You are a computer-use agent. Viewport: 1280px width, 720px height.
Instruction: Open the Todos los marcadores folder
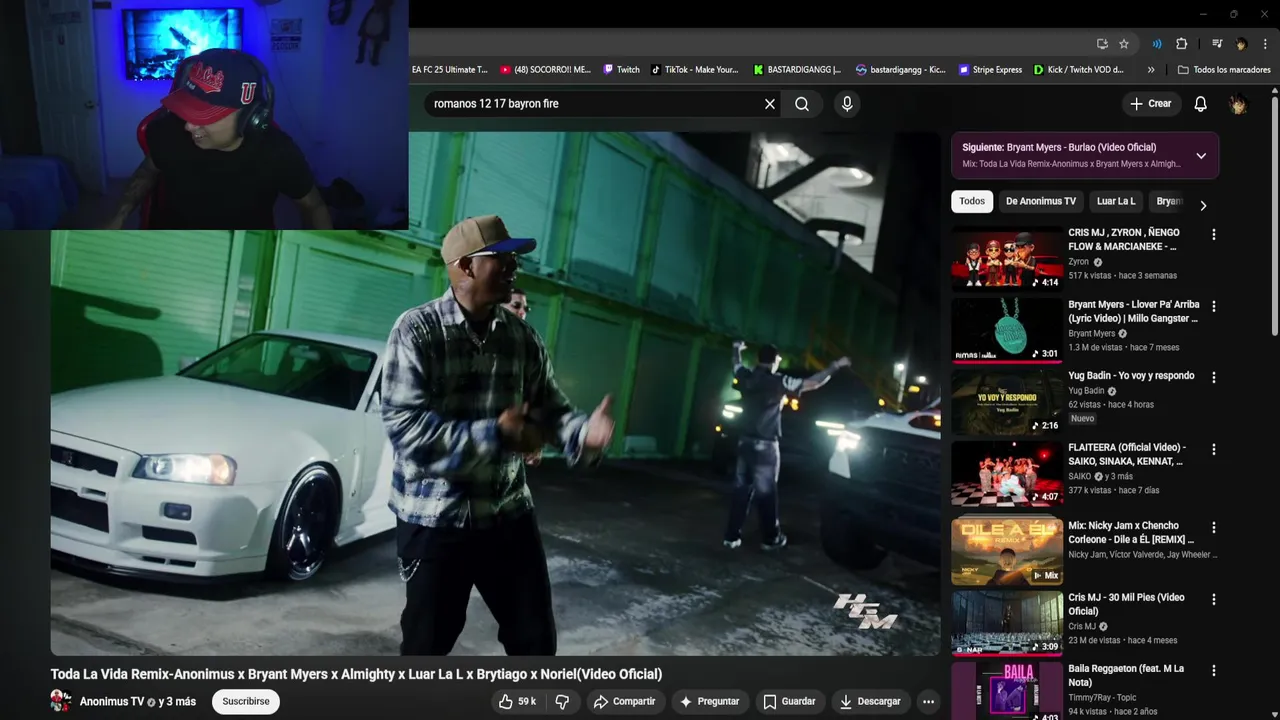pyautogui.click(x=1224, y=70)
